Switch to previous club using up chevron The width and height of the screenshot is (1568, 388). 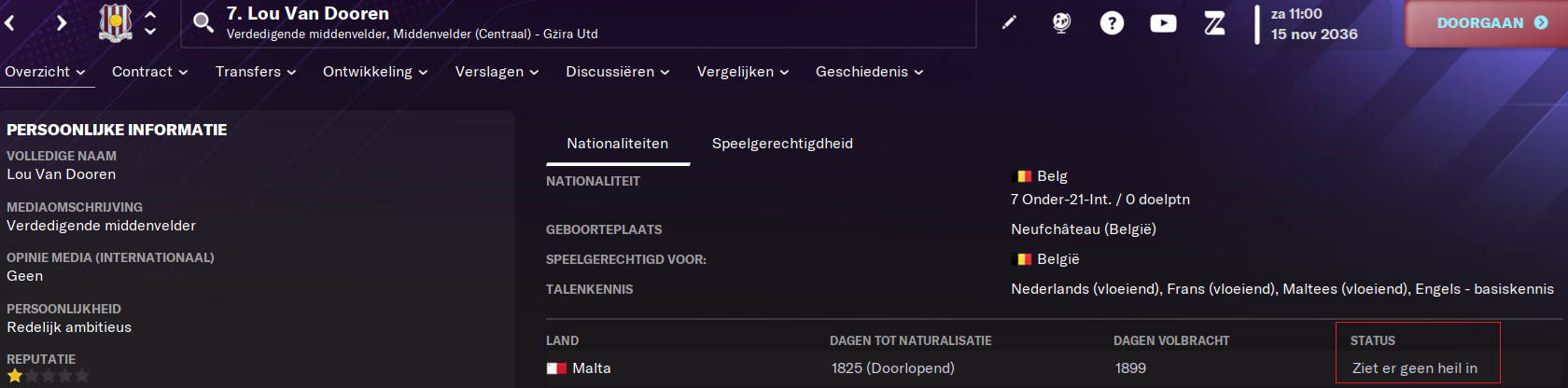(x=150, y=15)
